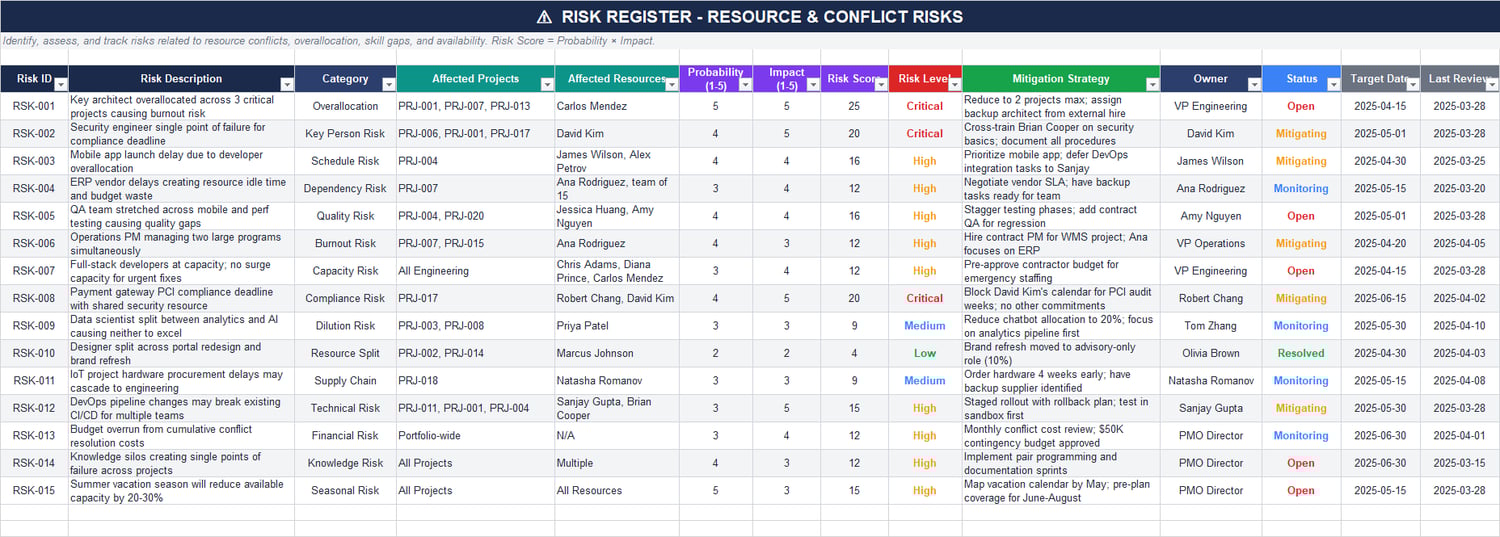Viewport: 1500px width, 537px height.
Task: Select last review date 2025-04-05
Action: (1460, 243)
